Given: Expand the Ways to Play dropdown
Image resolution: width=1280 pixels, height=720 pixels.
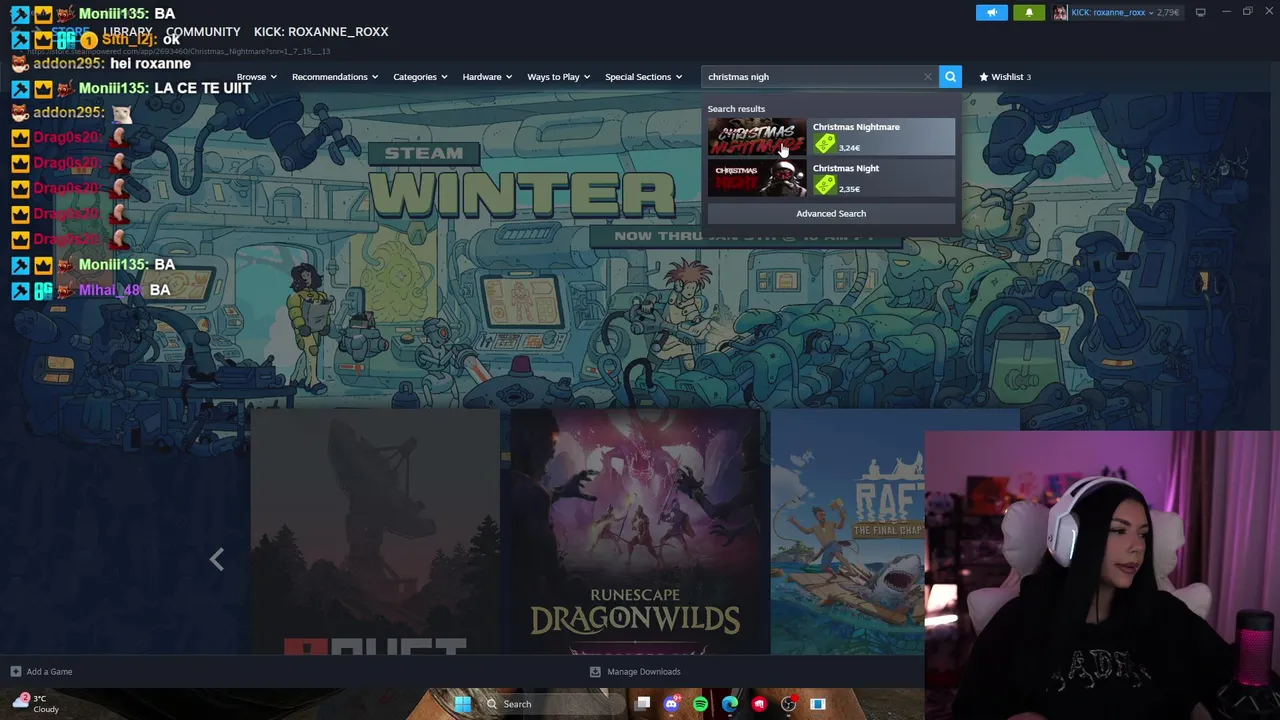Looking at the screenshot, I should click(x=558, y=76).
